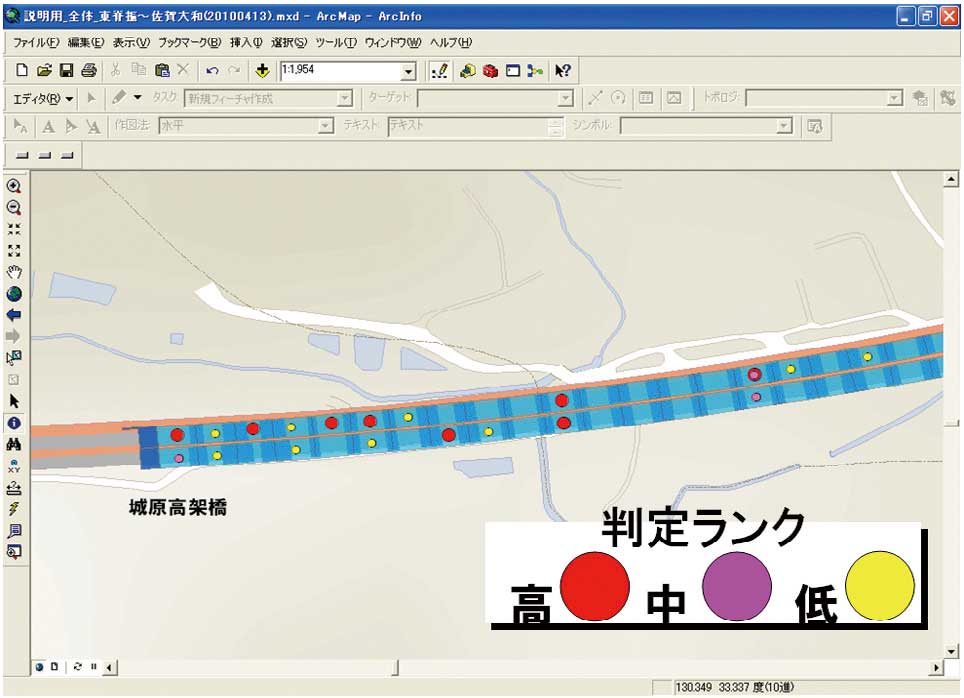Switch to Layout View at bottom
The image size is (964, 698).
click(54, 666)
